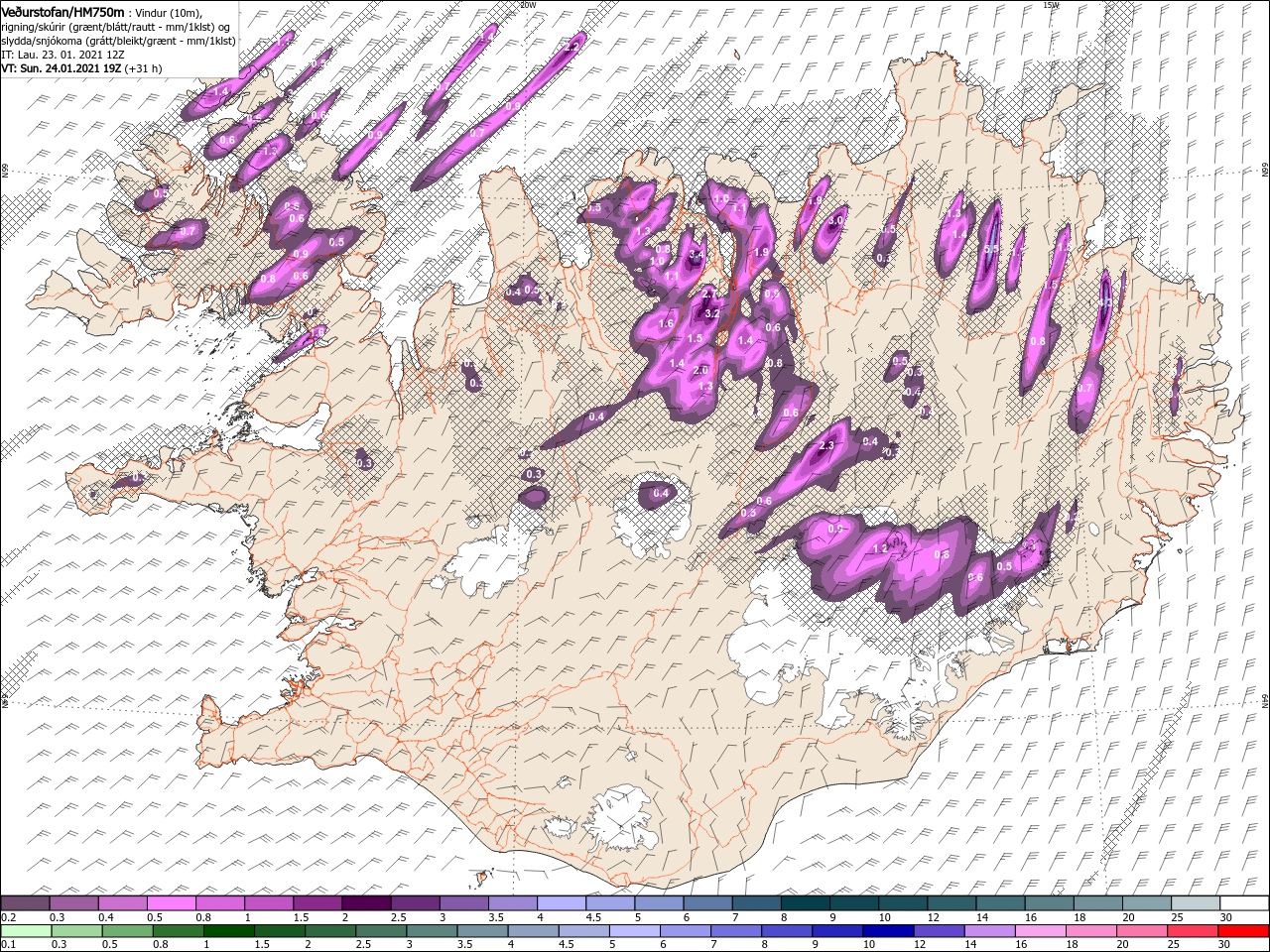Pick upper legend swatch between 3.5 and 4
The image size is (1270, 952).
(512, 903)
